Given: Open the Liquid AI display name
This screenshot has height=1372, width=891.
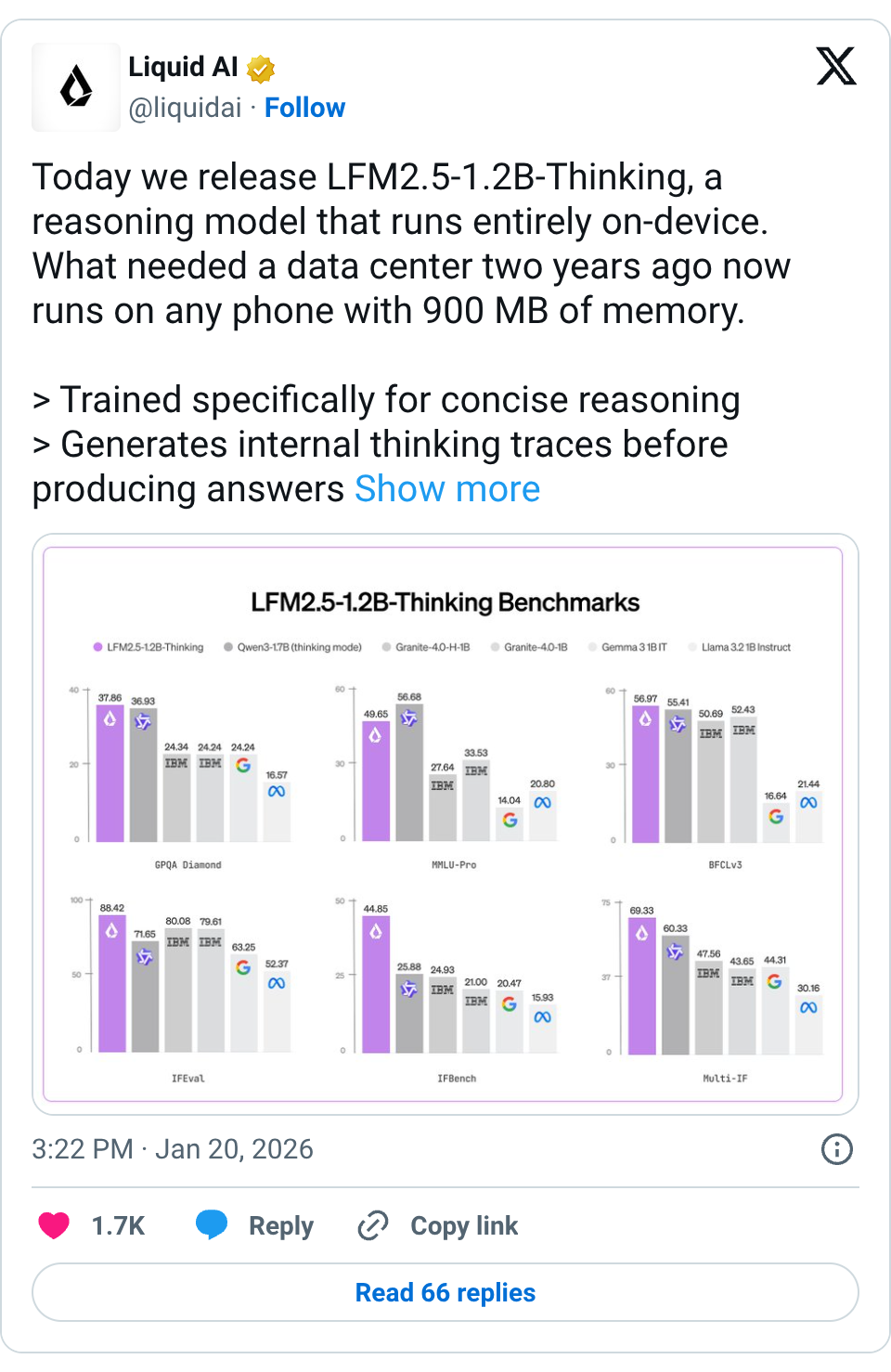Looking at the screenshot, I should click(x=183, y=67).
